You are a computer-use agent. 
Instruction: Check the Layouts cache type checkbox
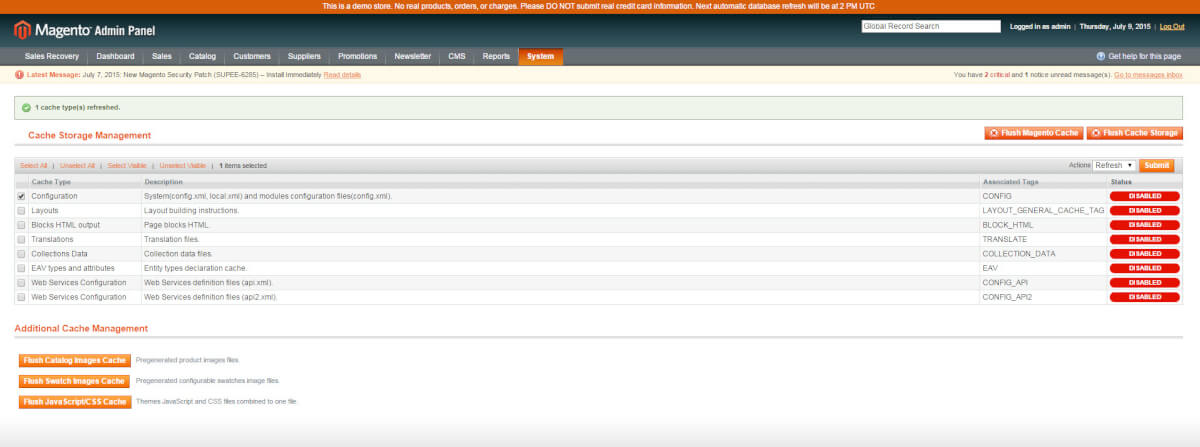[x=22, y=211]
